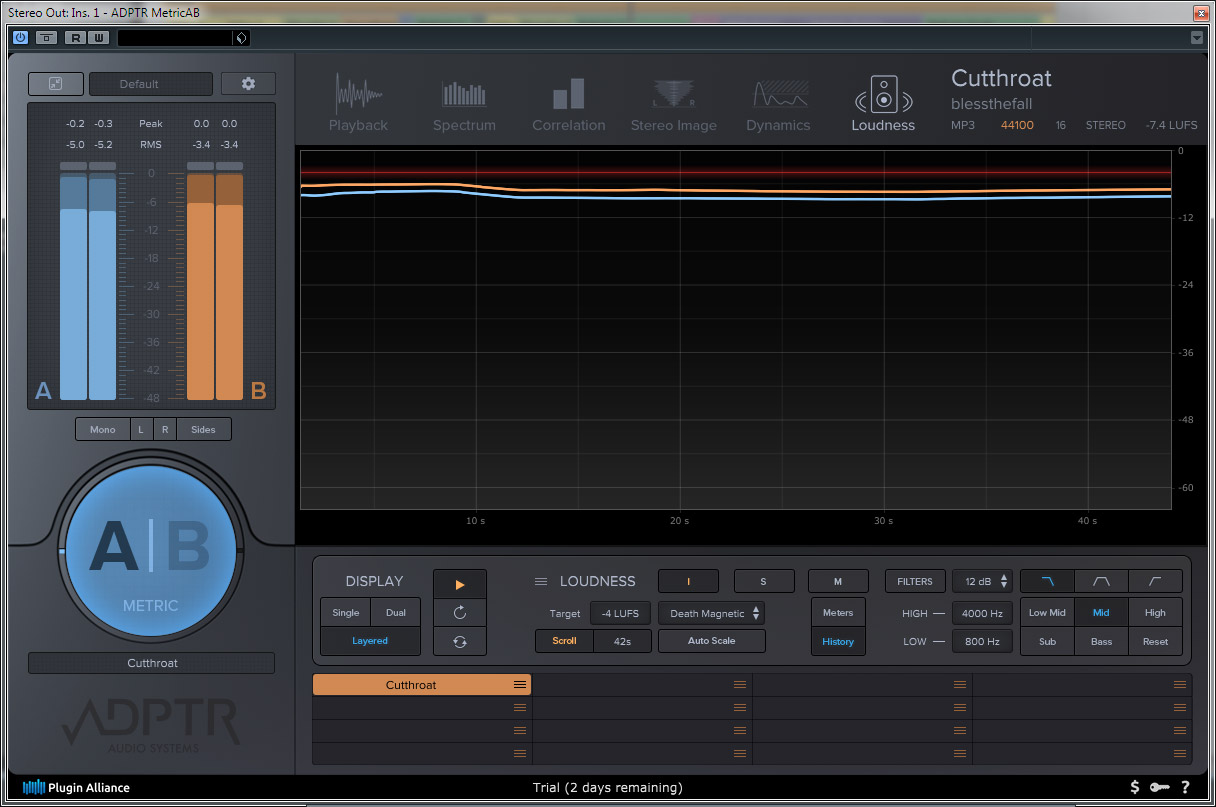Image resolution: width=1216 pixels, height=807 pixels.
Task: Select the band-pass filter shape icon
Action: [1101, 581]
